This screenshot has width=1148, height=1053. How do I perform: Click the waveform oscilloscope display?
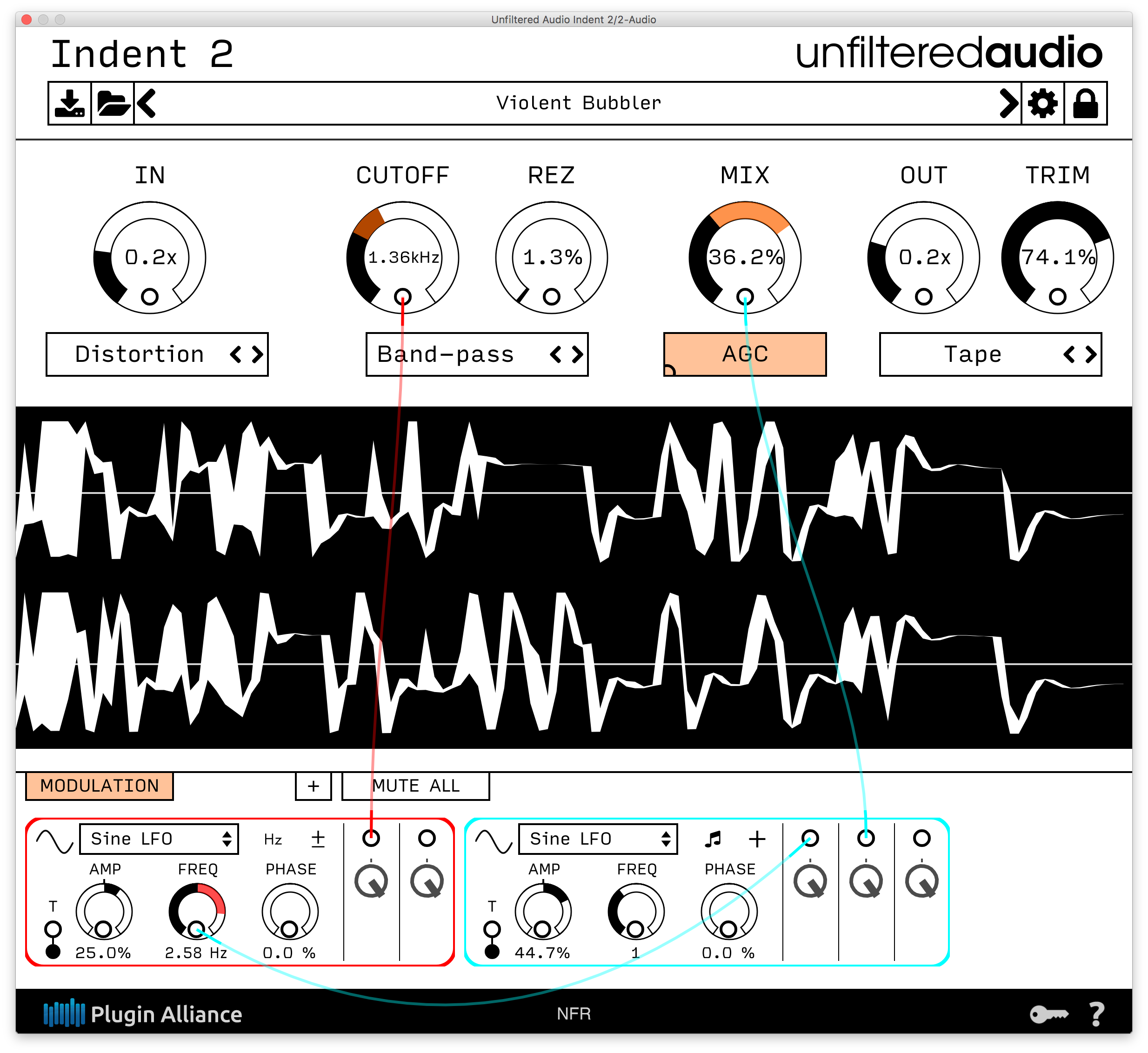[574, 577]
